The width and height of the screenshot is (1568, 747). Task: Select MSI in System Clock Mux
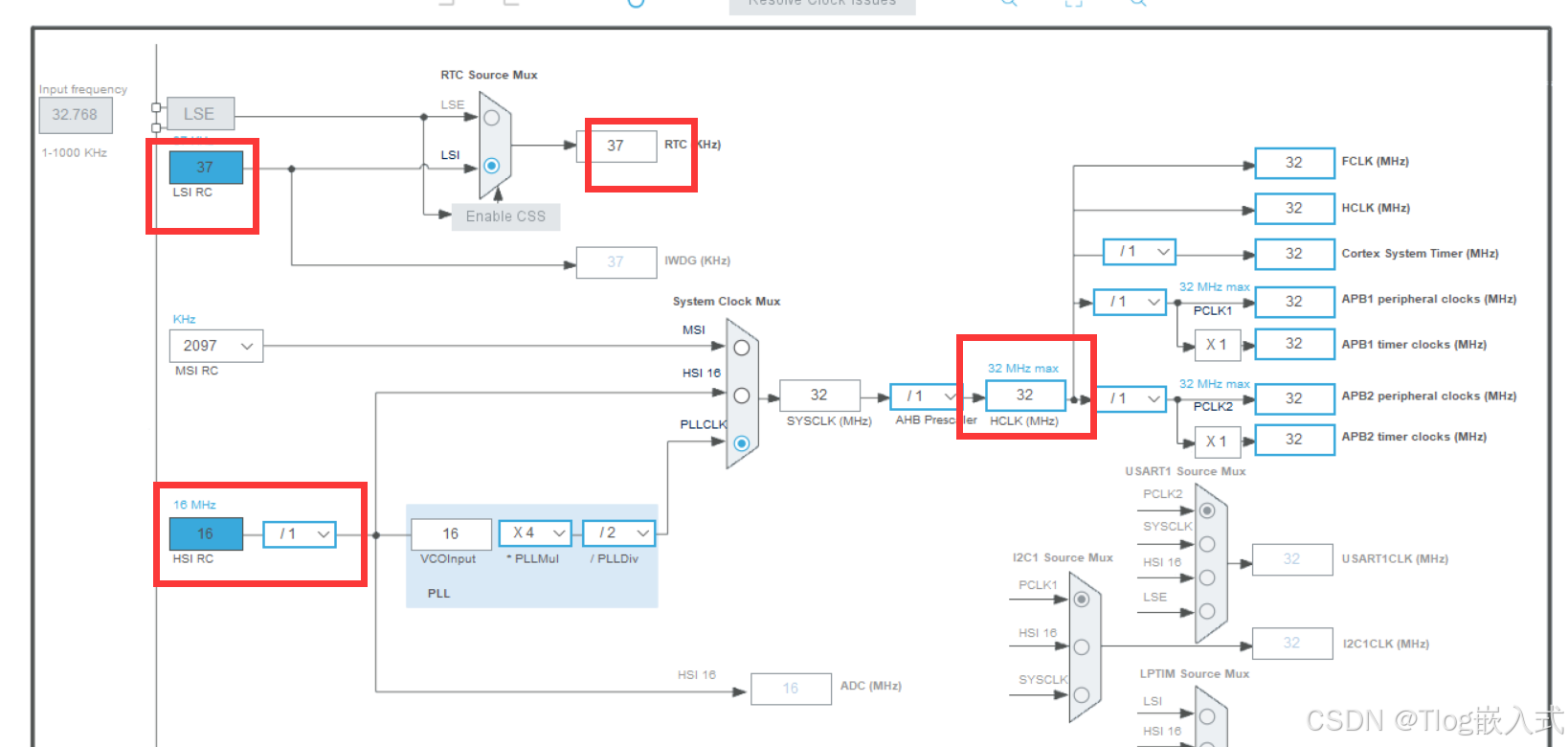tap(741, 348)
